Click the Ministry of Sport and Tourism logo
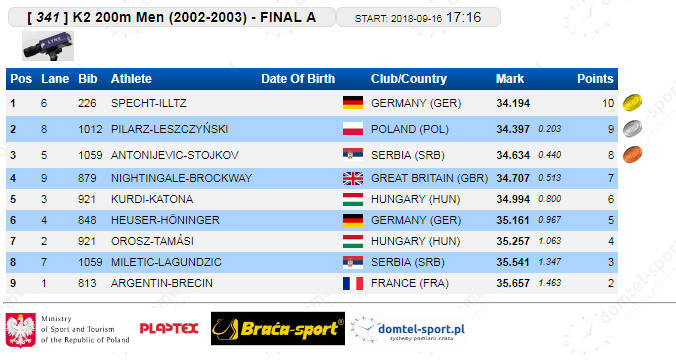Screen dimensions: 676x360 click(67, 330)
